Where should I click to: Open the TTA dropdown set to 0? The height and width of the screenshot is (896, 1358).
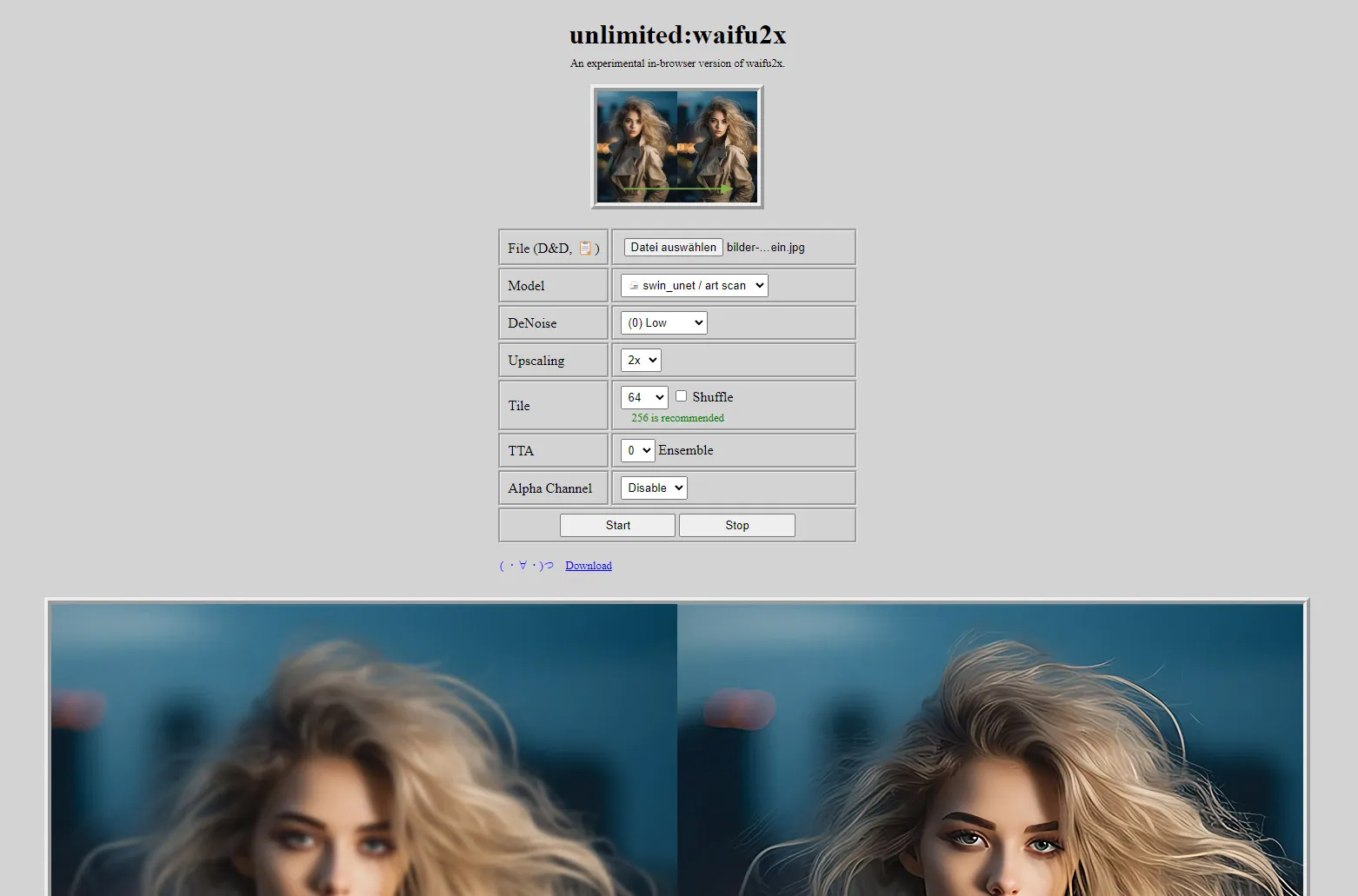637,450
